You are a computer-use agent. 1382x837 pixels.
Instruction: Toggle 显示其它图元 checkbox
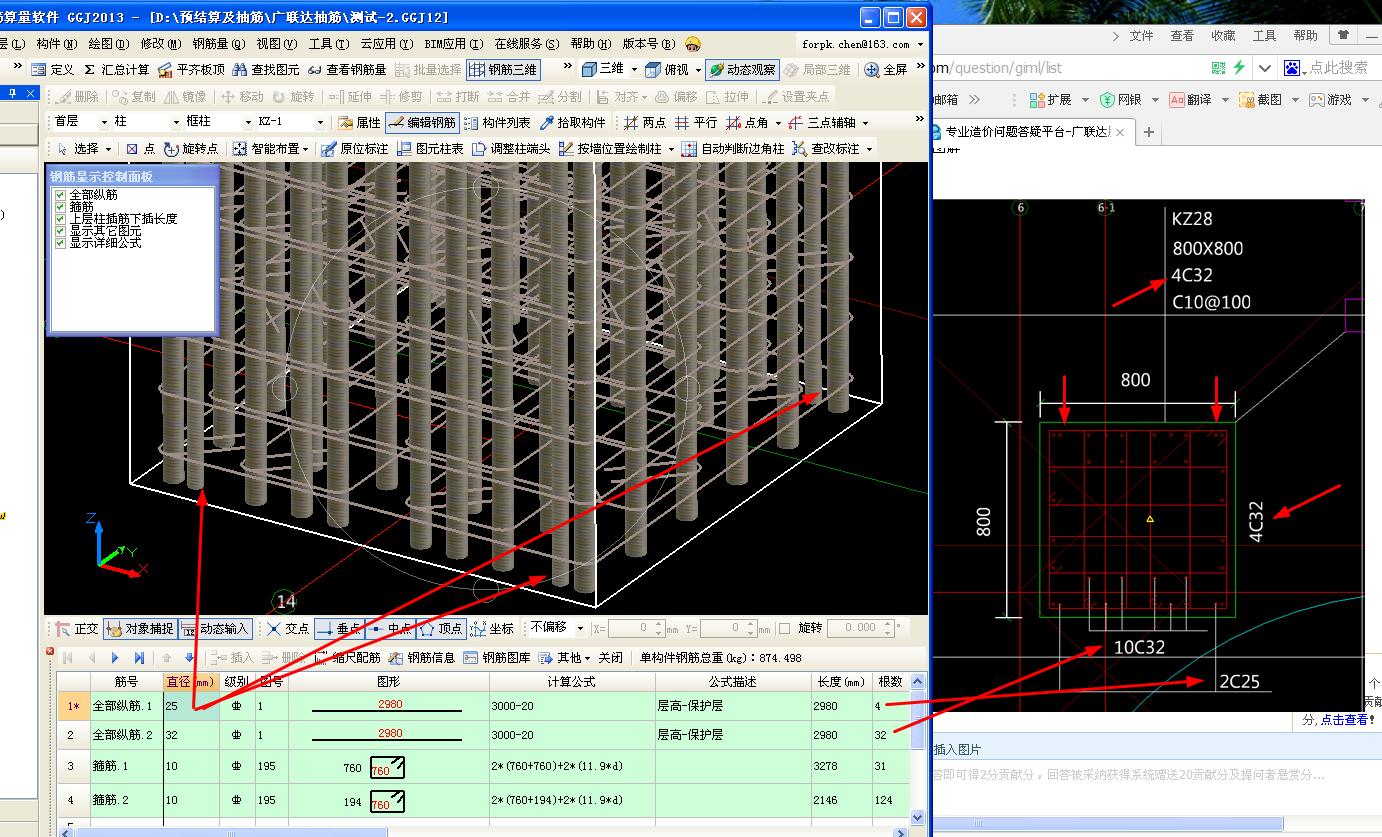(x=61, y=231)
